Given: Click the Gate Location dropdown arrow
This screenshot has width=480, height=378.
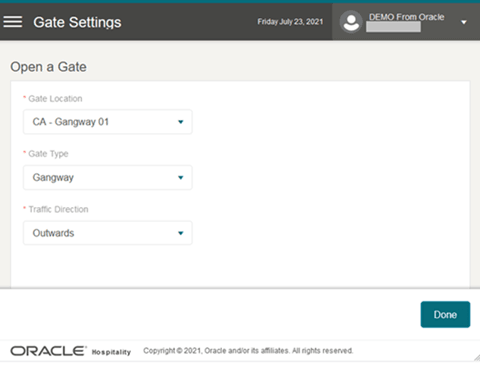Looking at the screenshot, I should tap(181, 122).
